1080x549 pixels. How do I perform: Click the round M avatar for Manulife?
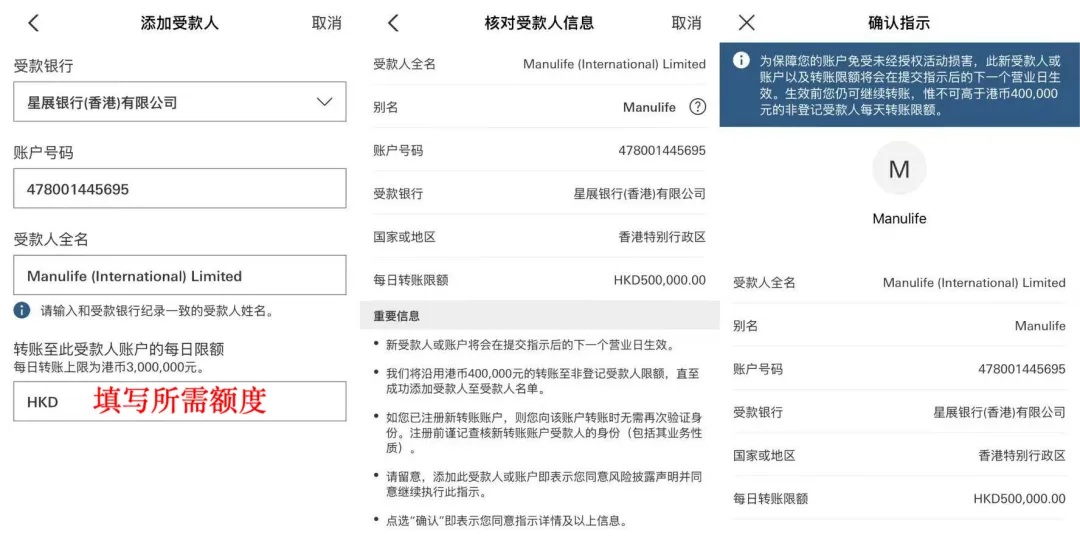pos(899,169)
